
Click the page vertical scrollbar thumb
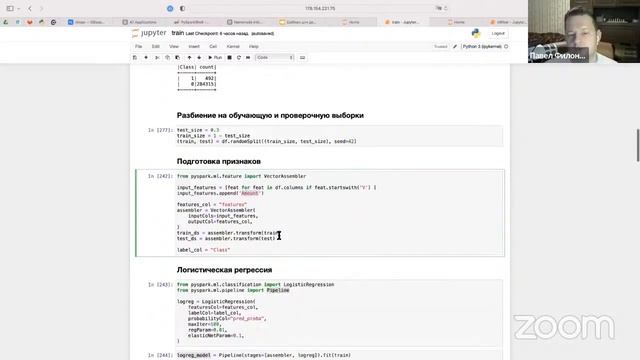tap(638, 145)
